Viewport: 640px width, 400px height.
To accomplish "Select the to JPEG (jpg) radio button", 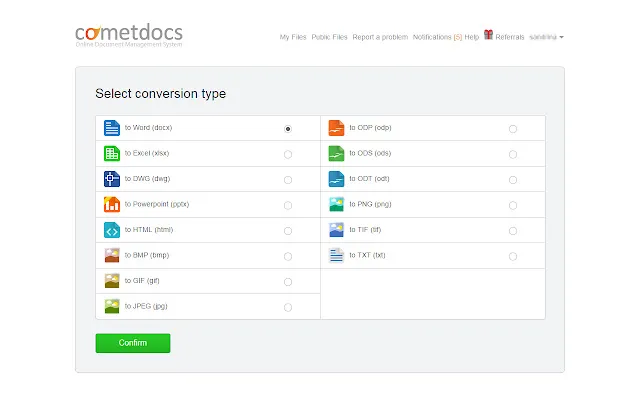I will point(288,307).
